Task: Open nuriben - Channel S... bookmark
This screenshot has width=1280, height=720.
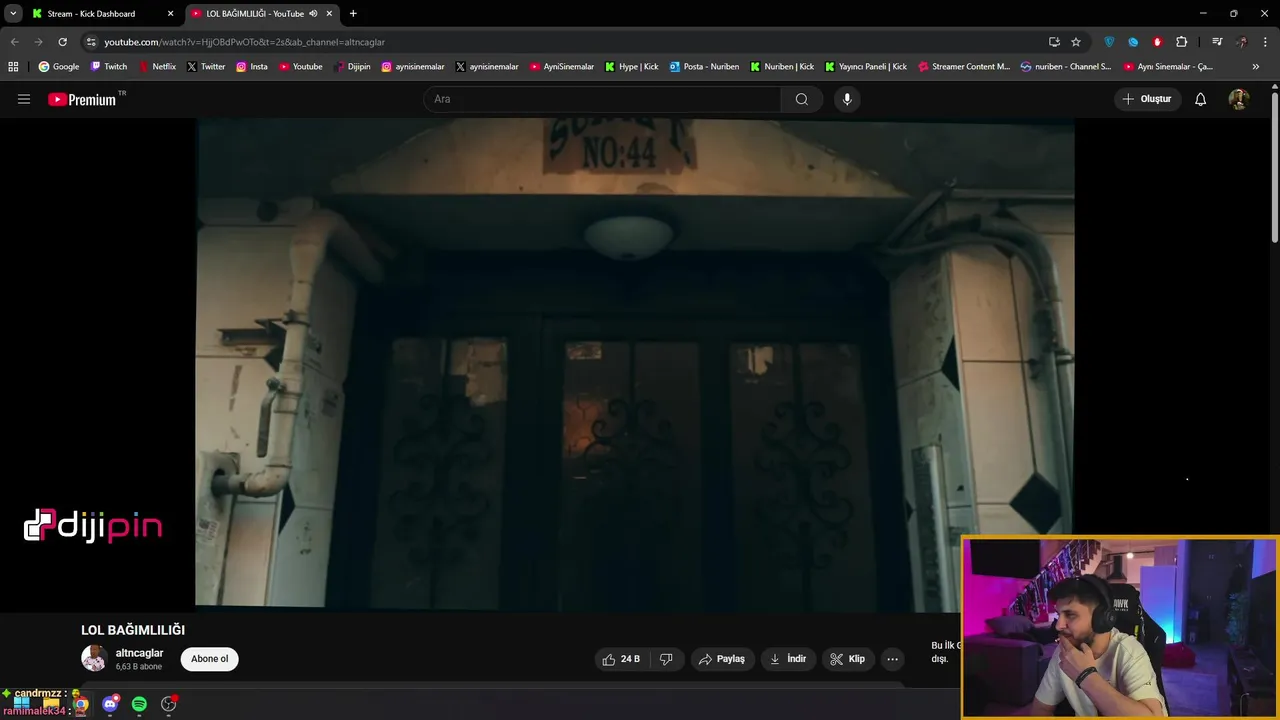Action: (1066, 67)
